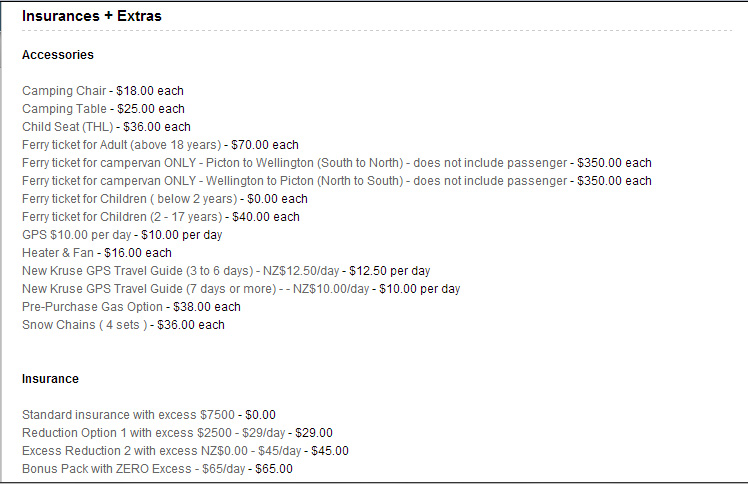Choose Excess Reduction 2 with excess NZ$0.00
The height and width of the screenshot is (484, 748).
point(162,451)
